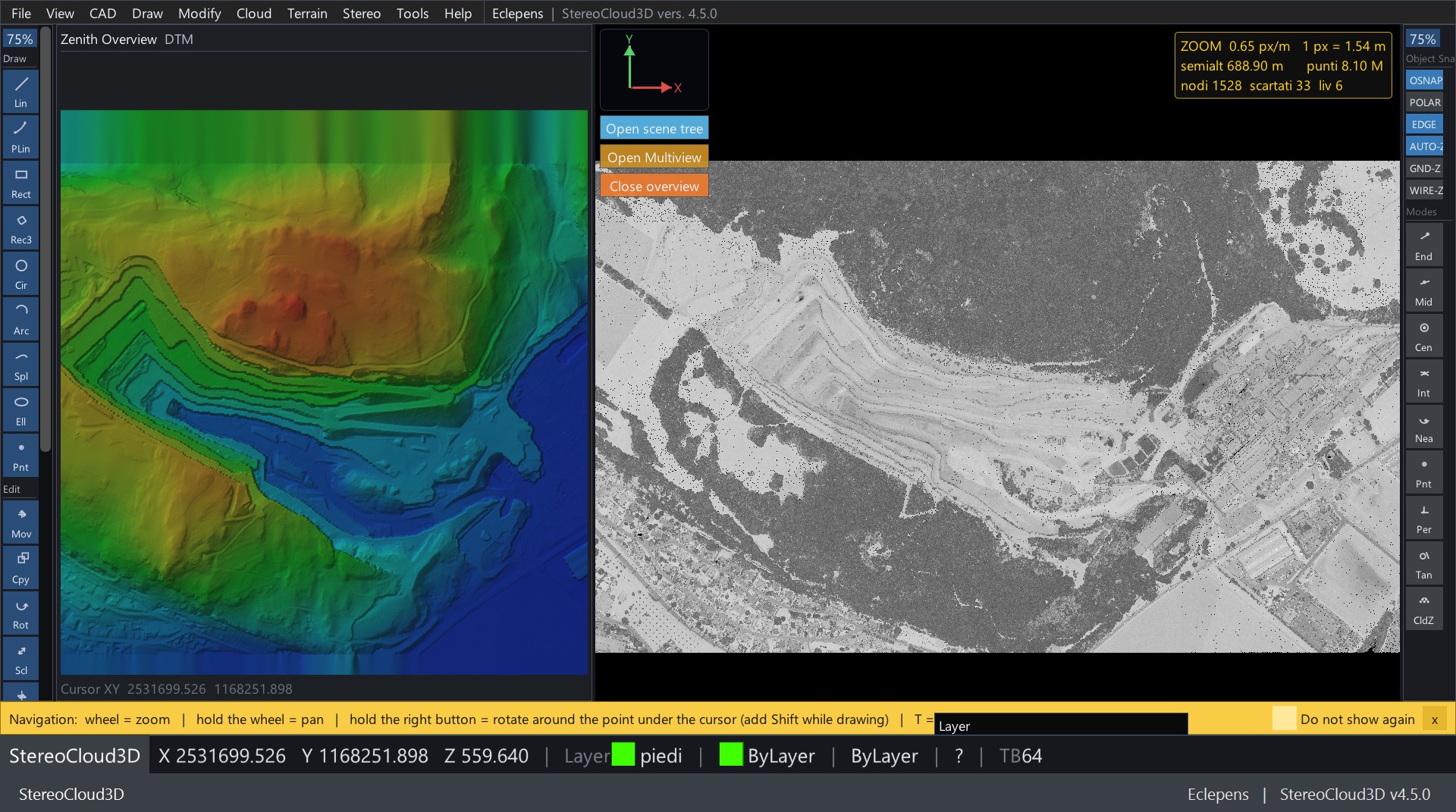The height and width of the screenshot is (812, 1456).
Task: Toggle the WIRE-Z button
Action: coord(1424,190)
